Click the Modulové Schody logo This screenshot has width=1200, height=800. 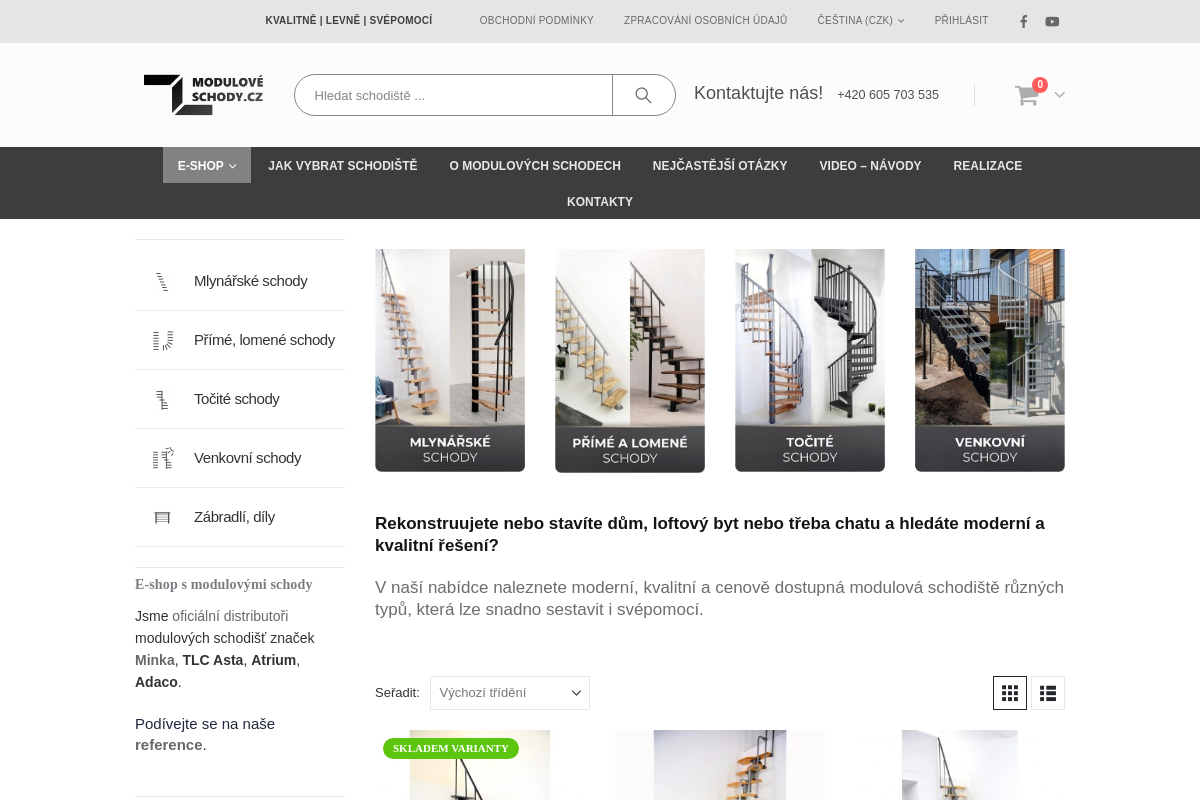[x=204, y=94]
